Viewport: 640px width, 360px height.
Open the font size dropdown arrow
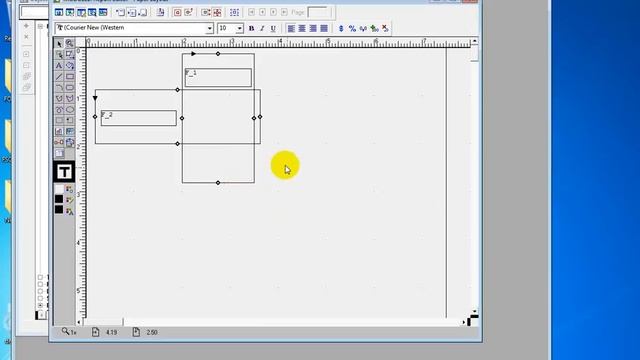[x=240, y=28]
